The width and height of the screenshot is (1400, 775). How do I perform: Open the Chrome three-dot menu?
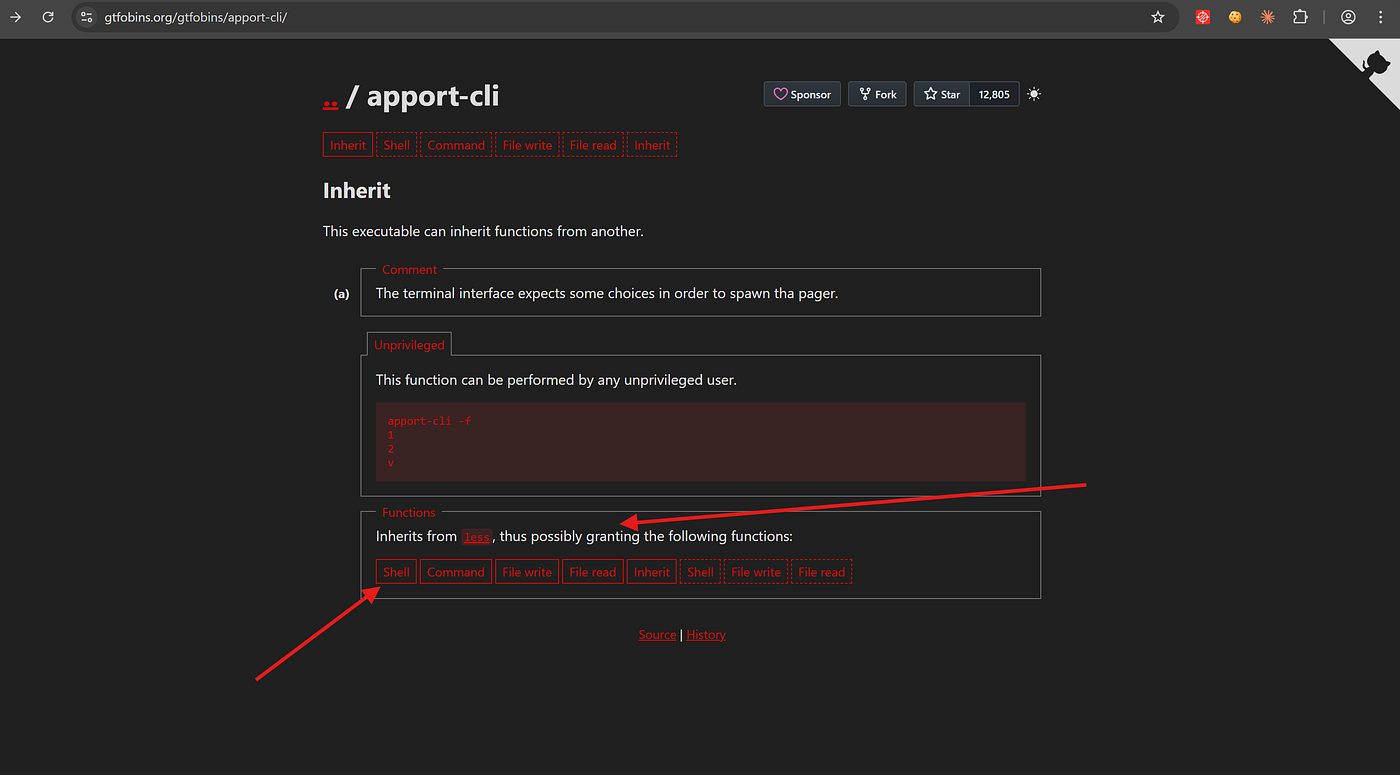click(x=1381, y=17)
